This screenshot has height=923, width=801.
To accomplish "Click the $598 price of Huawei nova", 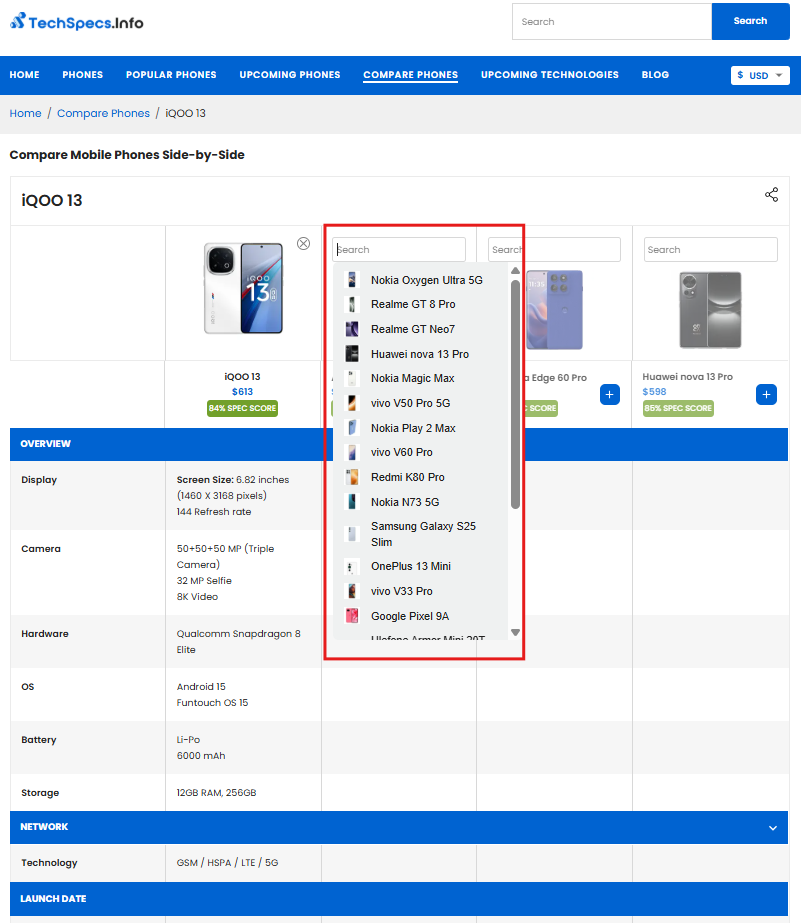I will coord(654,392).
